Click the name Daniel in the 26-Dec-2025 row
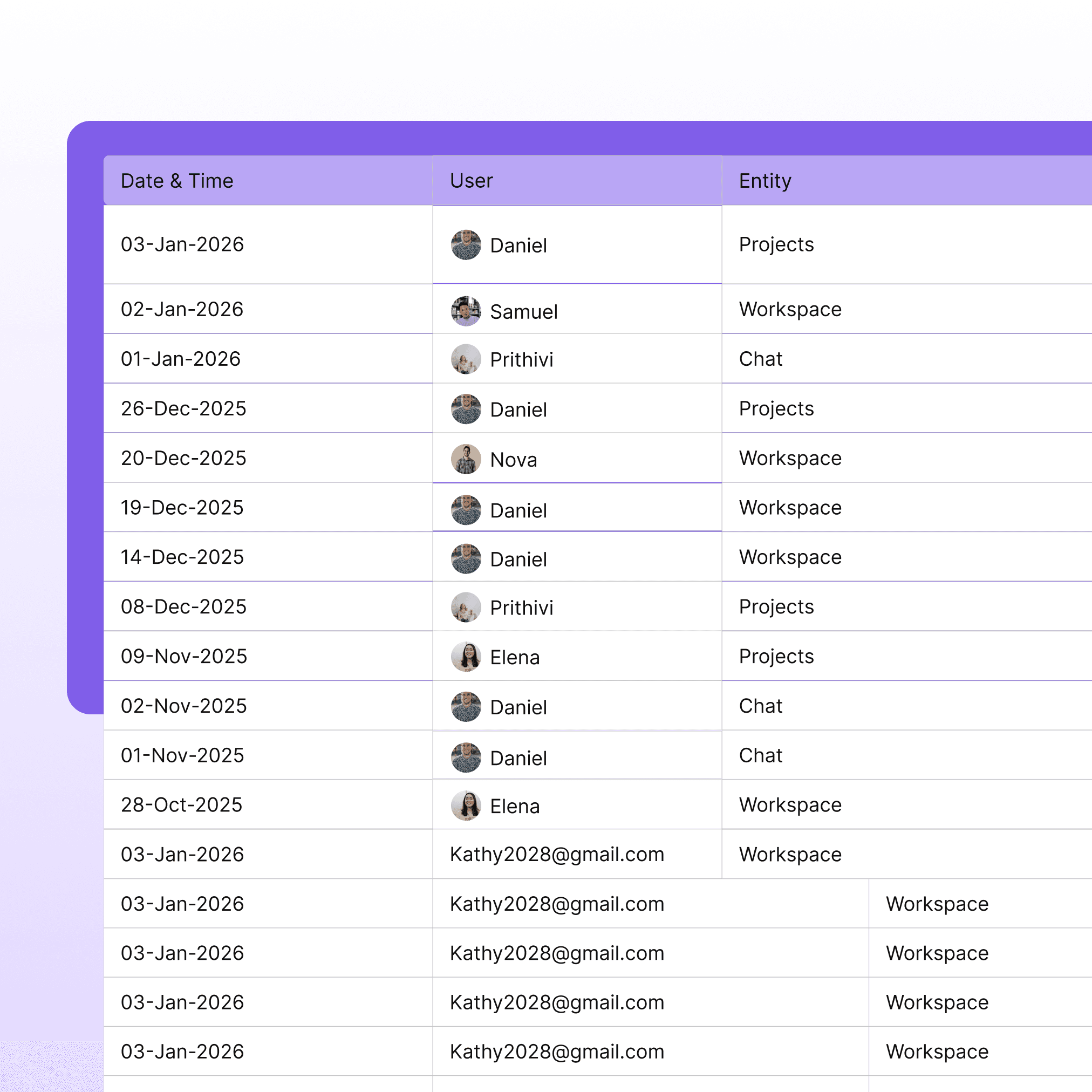This screenshot has height=1092, width=1092. tap(518, 410)
